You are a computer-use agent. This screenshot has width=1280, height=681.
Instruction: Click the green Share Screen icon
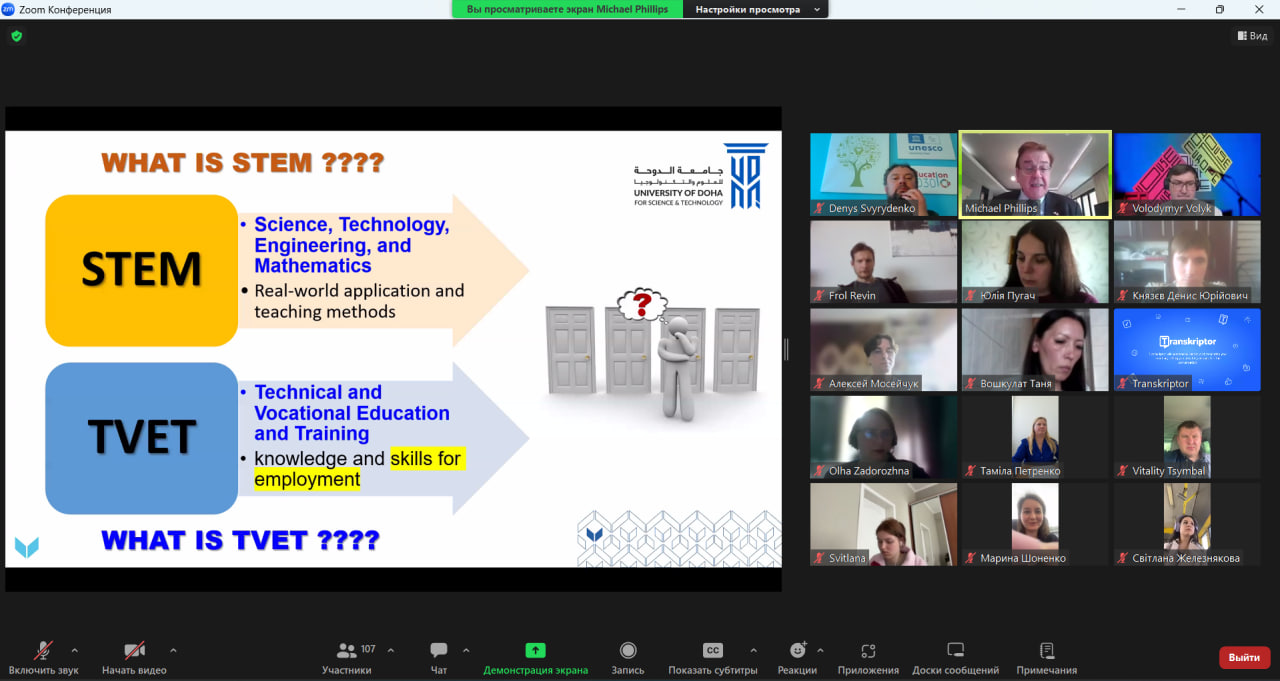(x=535, y=651)
